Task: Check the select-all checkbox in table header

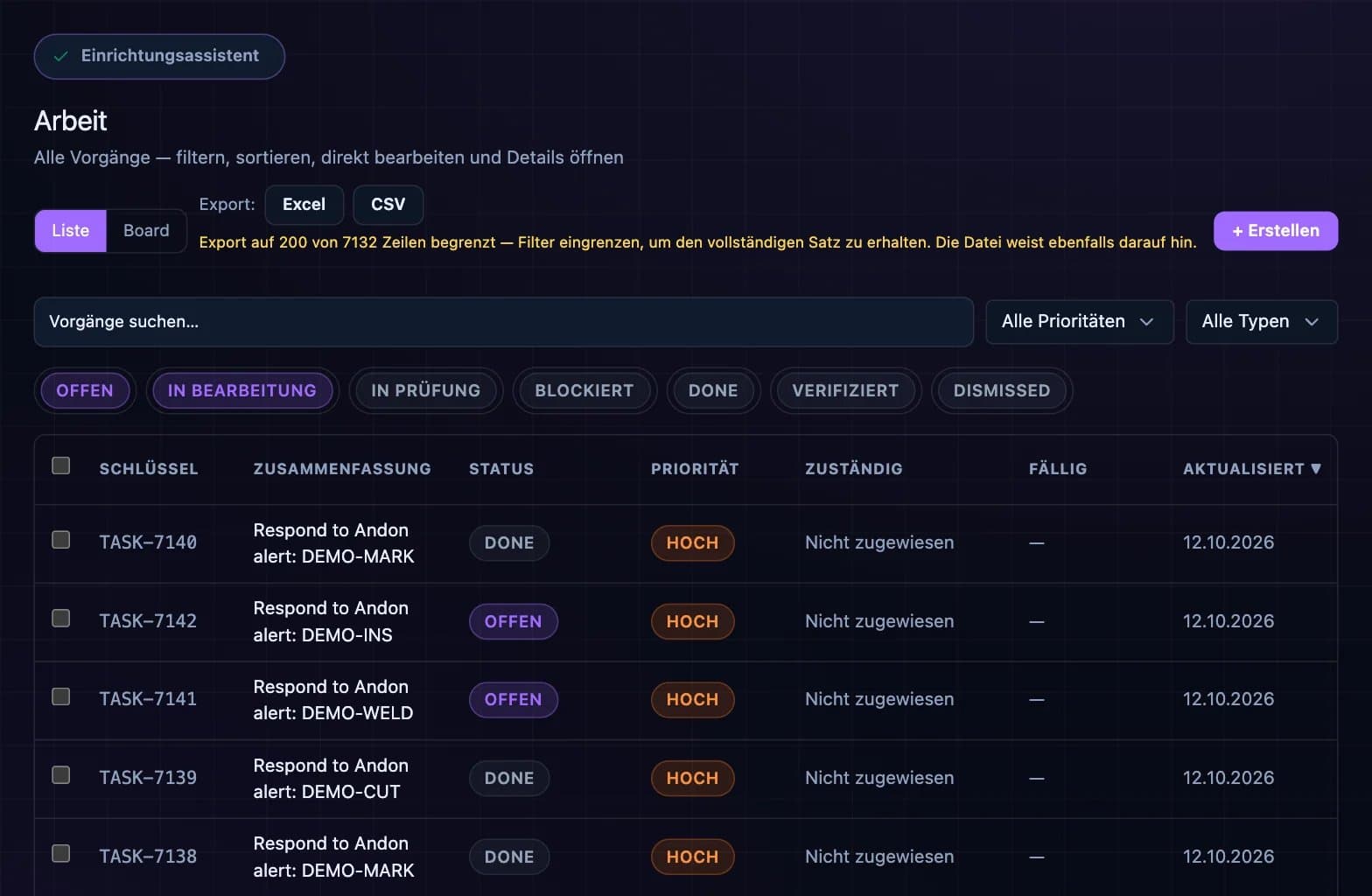Action: [60, 465]
